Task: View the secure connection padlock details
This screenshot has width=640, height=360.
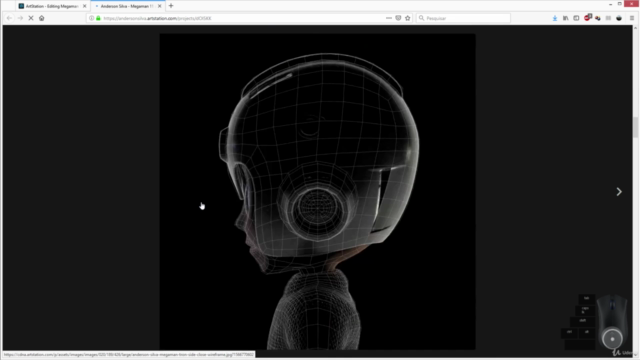Action: (x=98, y=18)
